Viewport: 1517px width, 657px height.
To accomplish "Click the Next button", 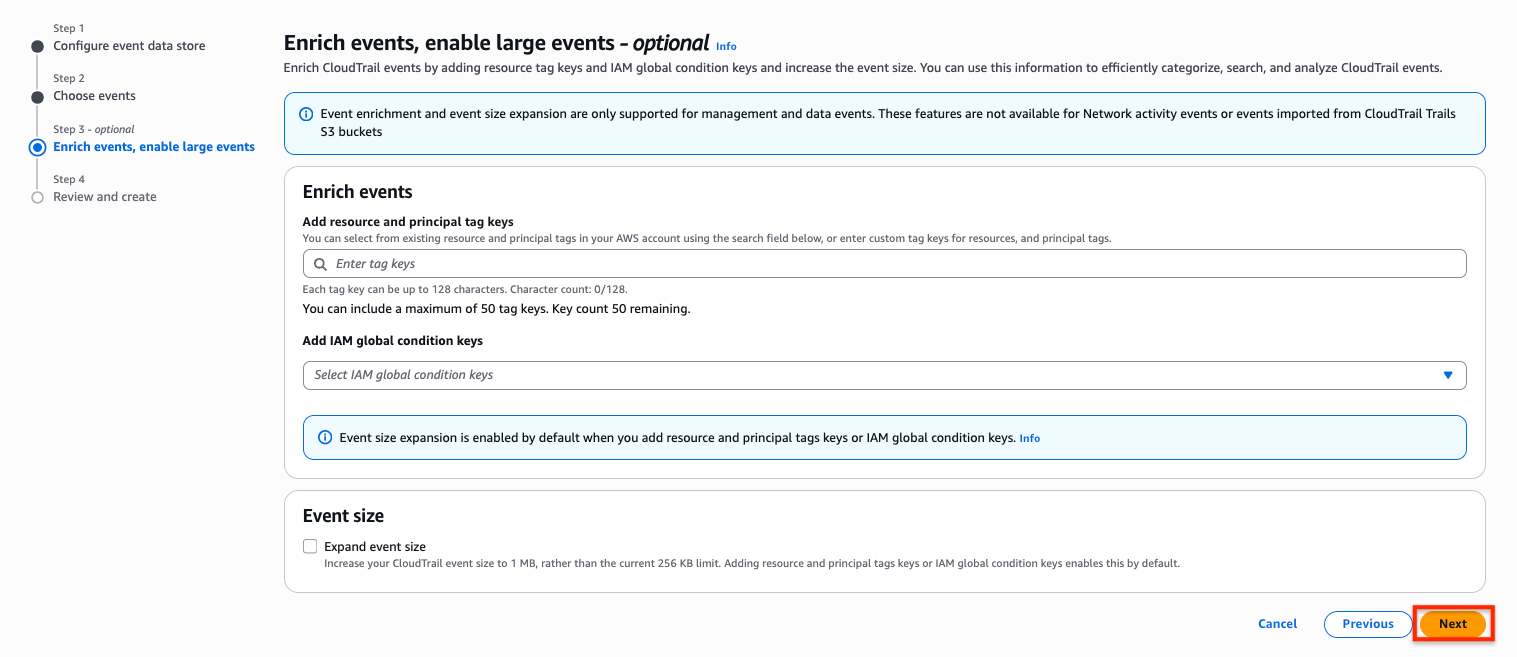I will click(x=1453, y=623).
